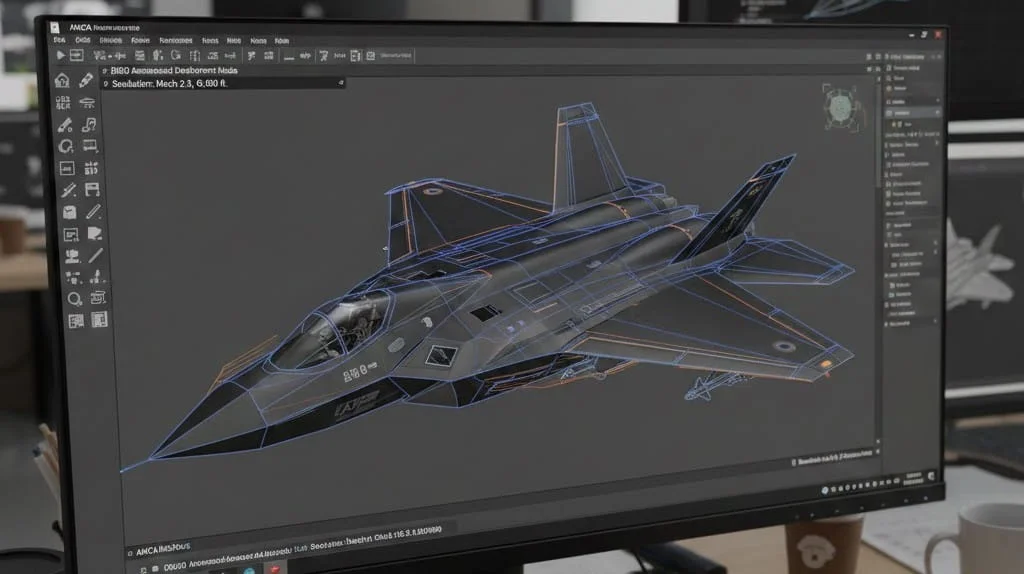Screen dimensions: 1024x574
Task: Select the tag label icon in the palette
Action: coord(95,233)
